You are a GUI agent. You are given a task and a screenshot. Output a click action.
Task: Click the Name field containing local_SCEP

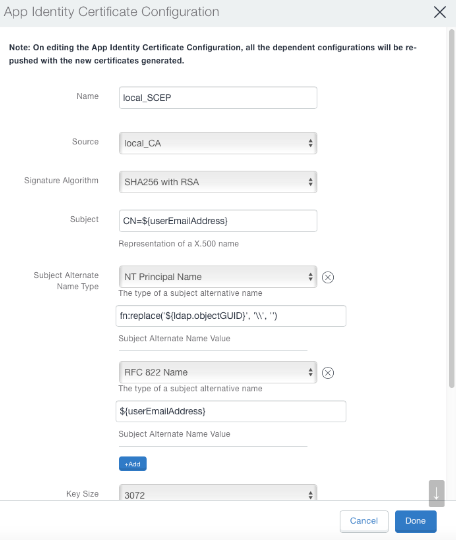coord(218,98)
